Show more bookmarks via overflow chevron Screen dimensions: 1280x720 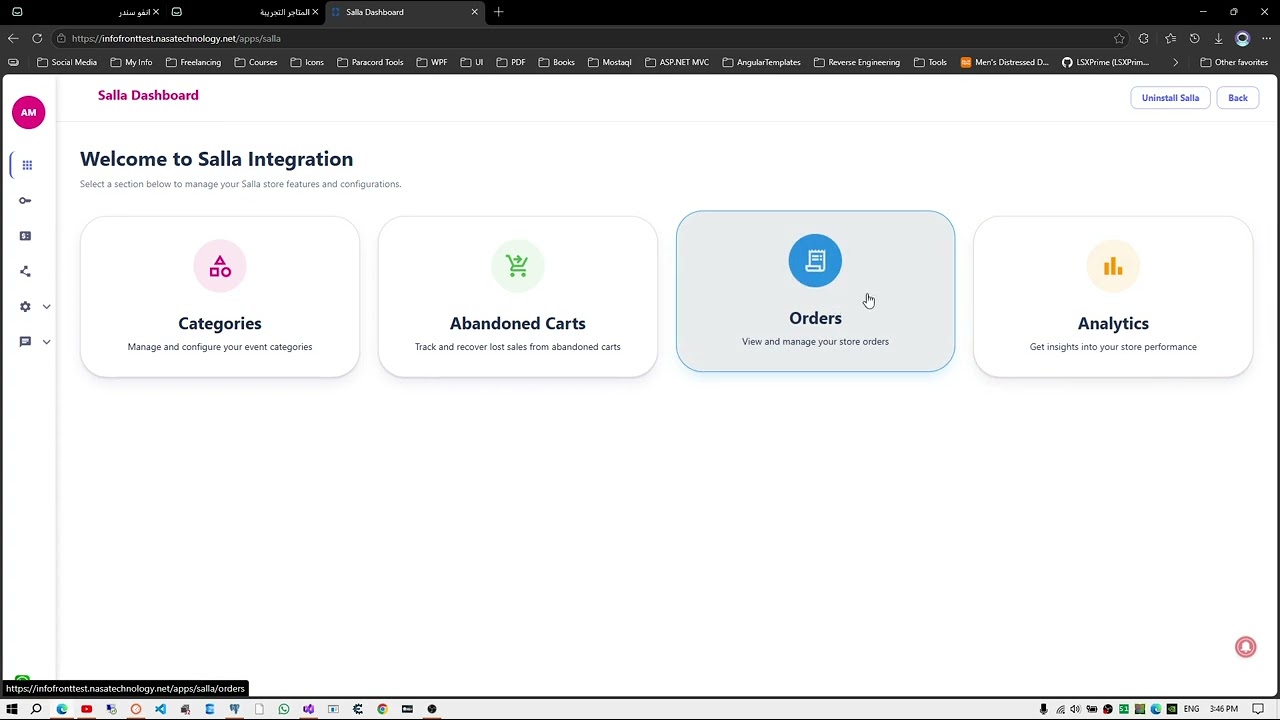tap(1175, 62)
